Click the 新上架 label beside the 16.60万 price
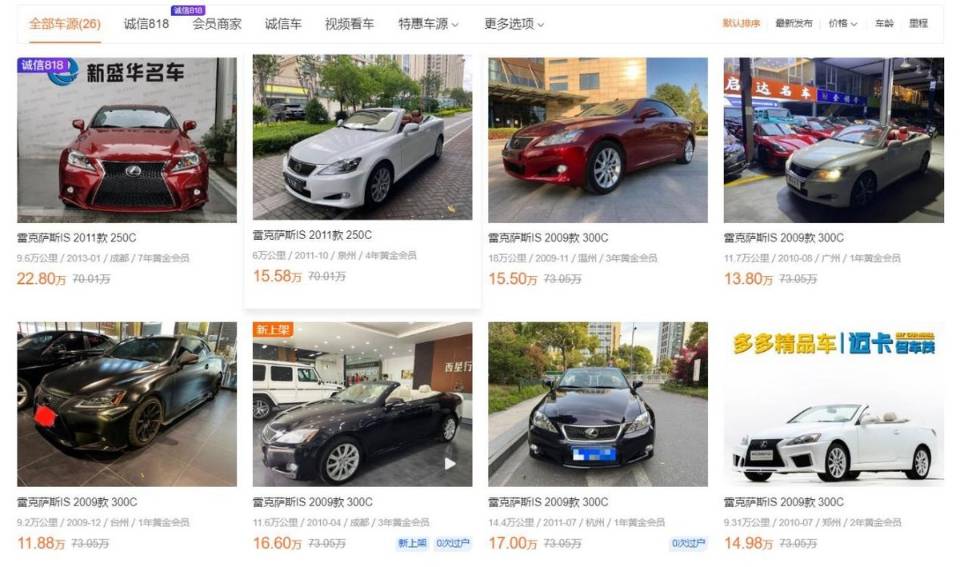The width and height of the screenshot is (960, 567). click(412, 543)
